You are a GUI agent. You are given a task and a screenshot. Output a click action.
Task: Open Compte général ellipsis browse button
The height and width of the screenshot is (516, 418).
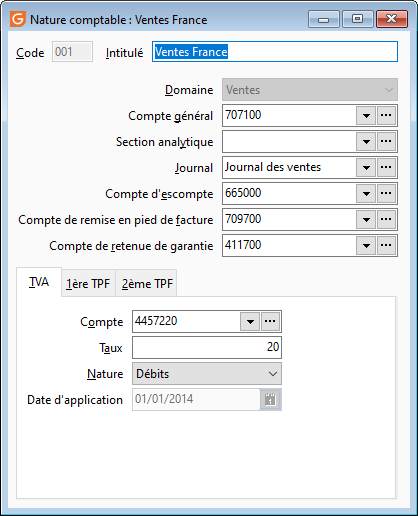tap(386, 115)
